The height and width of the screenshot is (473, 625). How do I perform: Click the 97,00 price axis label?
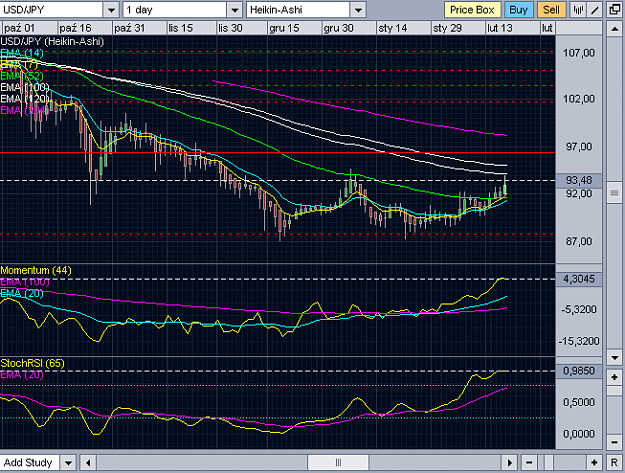(579, 147)
